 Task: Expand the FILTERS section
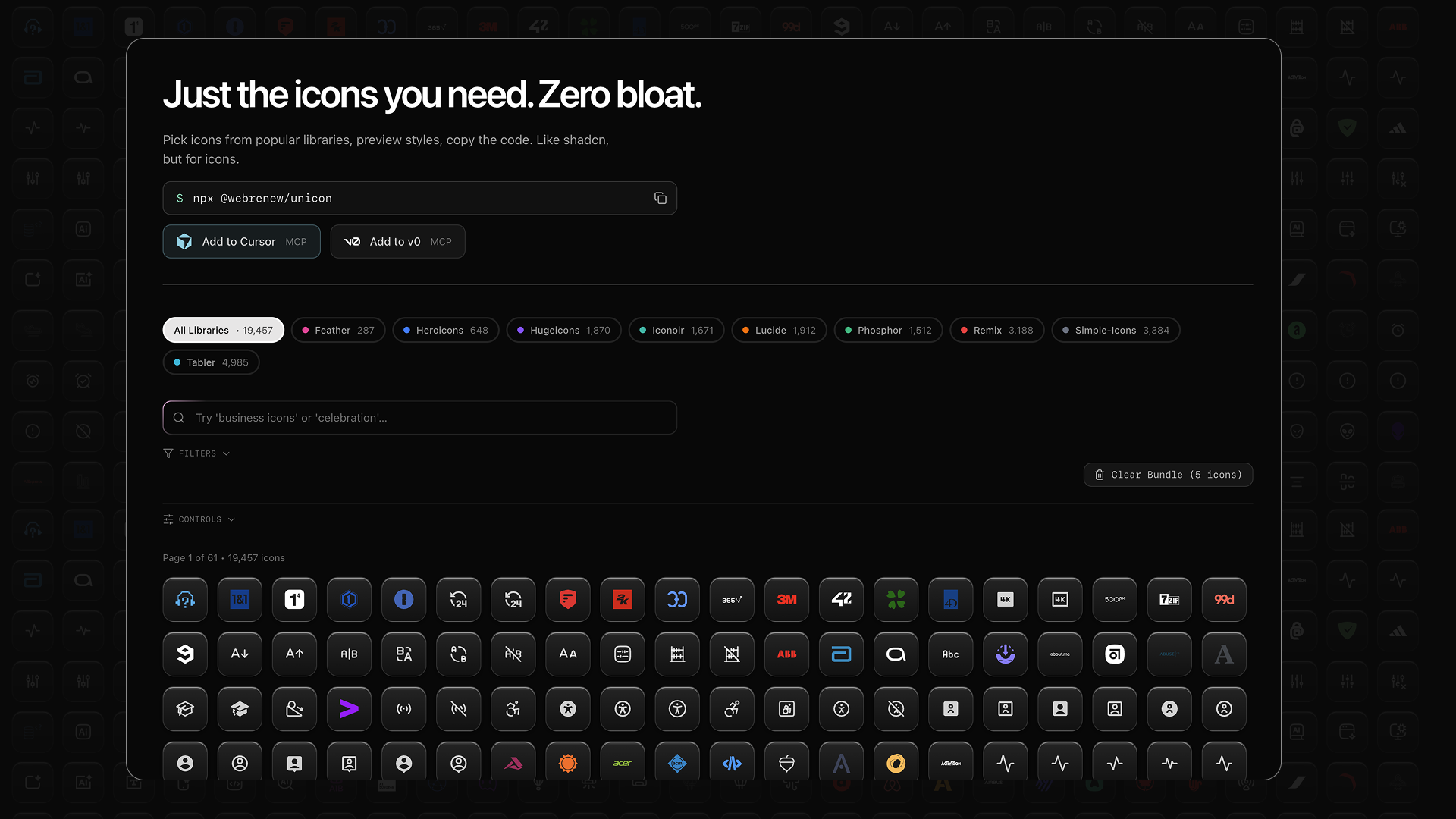pos(196,453)
